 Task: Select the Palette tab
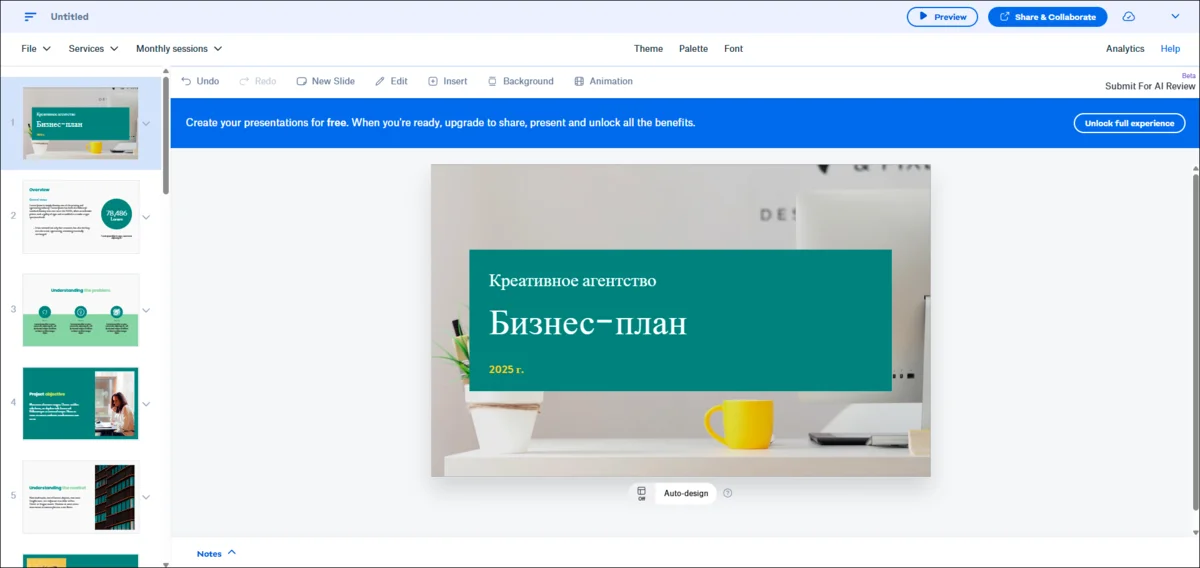(x=693, y=48)
